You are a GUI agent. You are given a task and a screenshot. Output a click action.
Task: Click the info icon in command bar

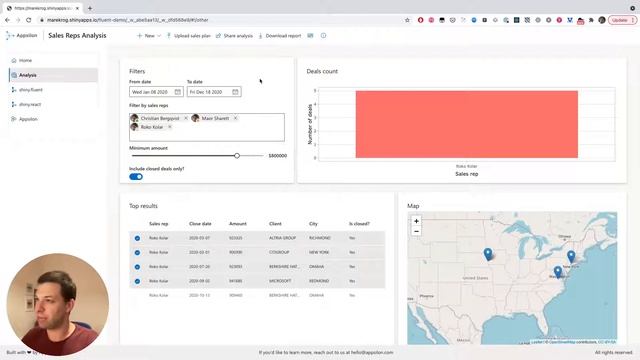323,36
